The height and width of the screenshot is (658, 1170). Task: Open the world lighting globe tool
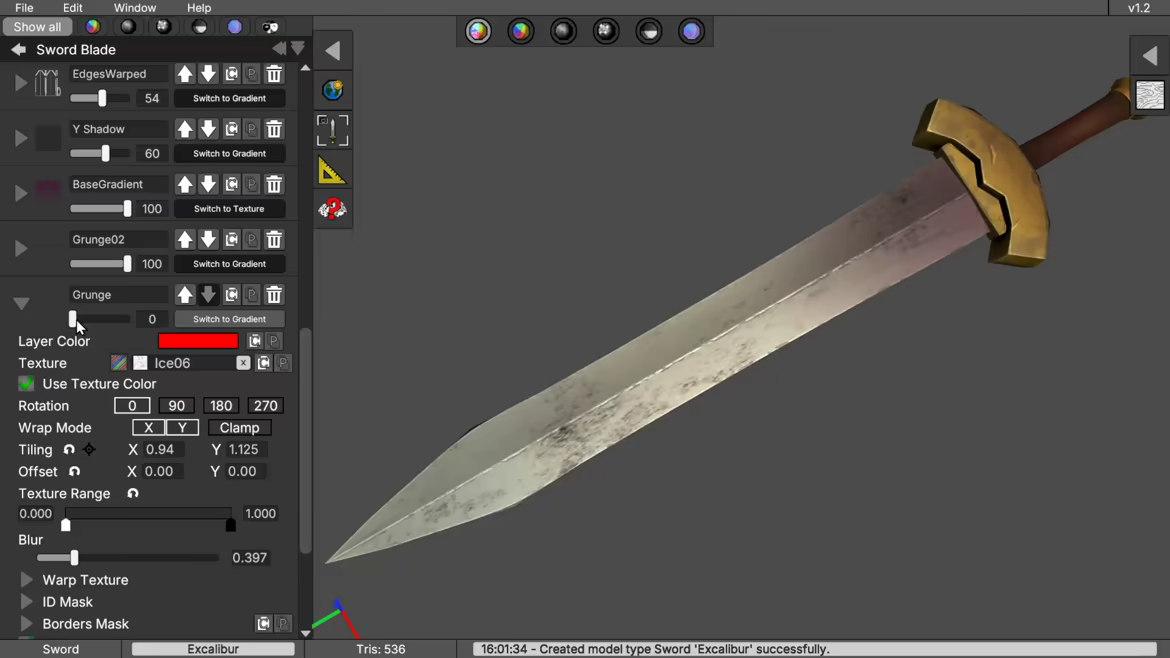point(333,90)
